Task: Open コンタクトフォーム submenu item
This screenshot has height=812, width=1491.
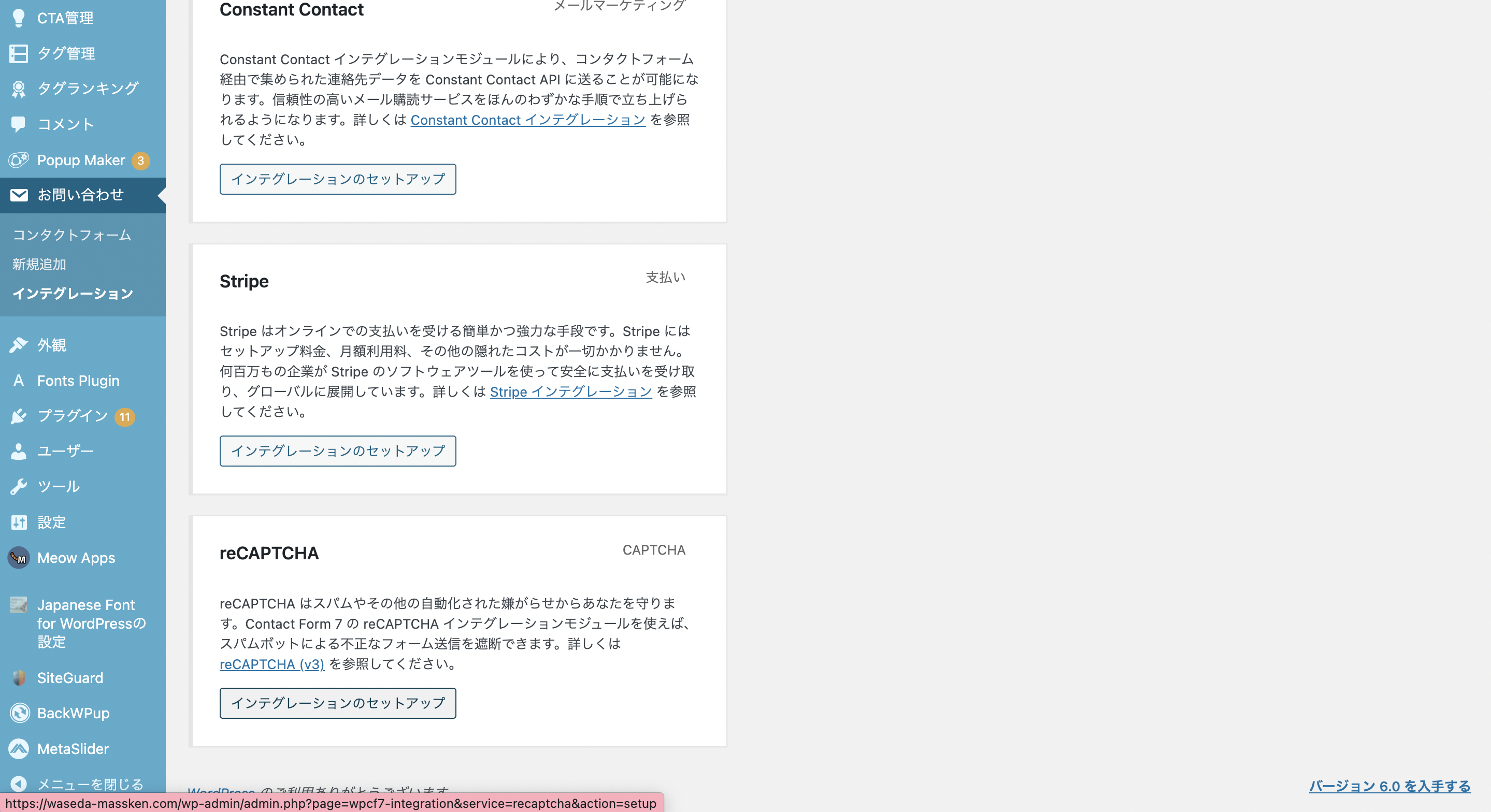Action: (72, 235)
